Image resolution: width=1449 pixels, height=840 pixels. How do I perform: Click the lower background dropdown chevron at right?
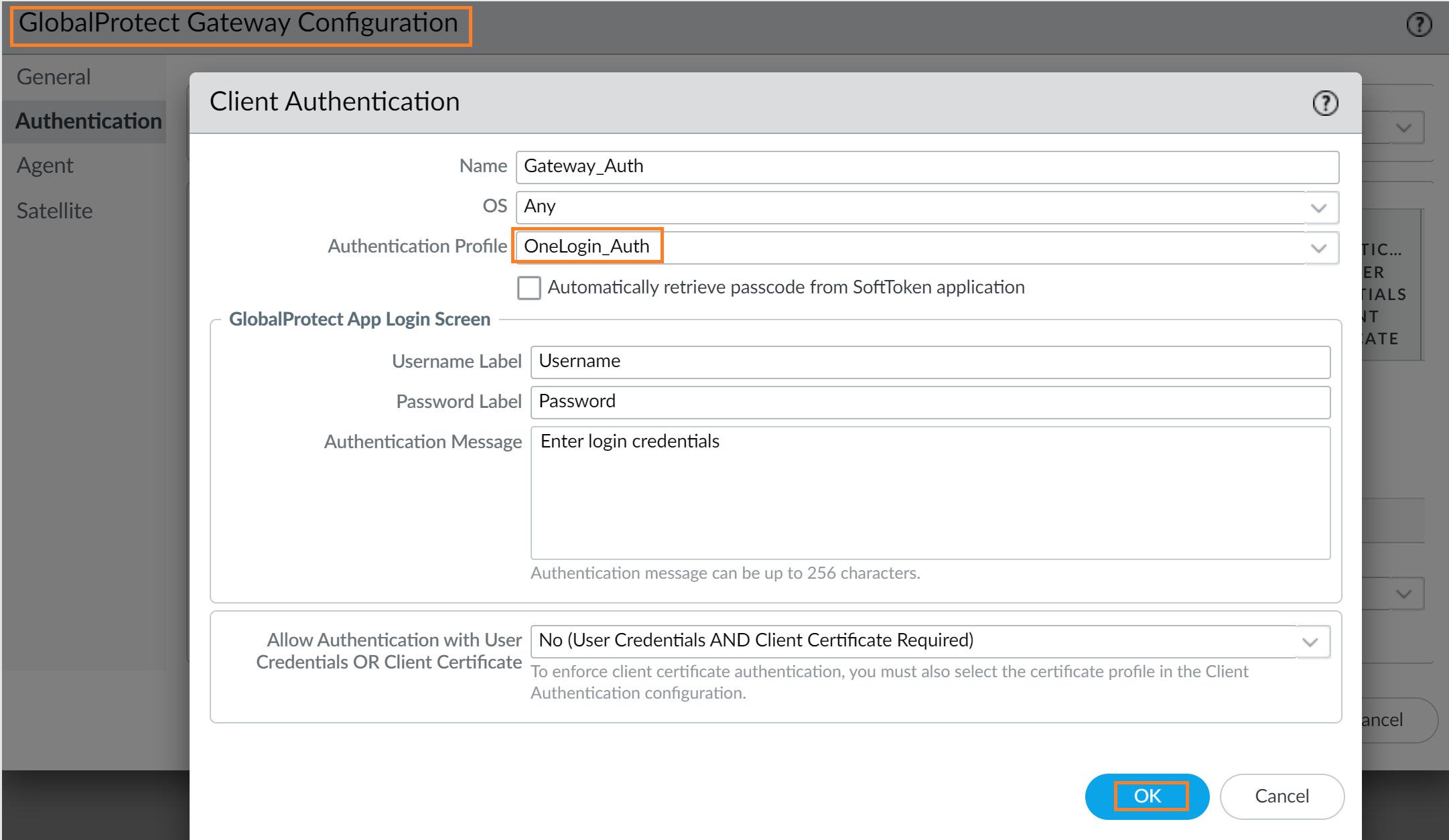(1403, 594)
